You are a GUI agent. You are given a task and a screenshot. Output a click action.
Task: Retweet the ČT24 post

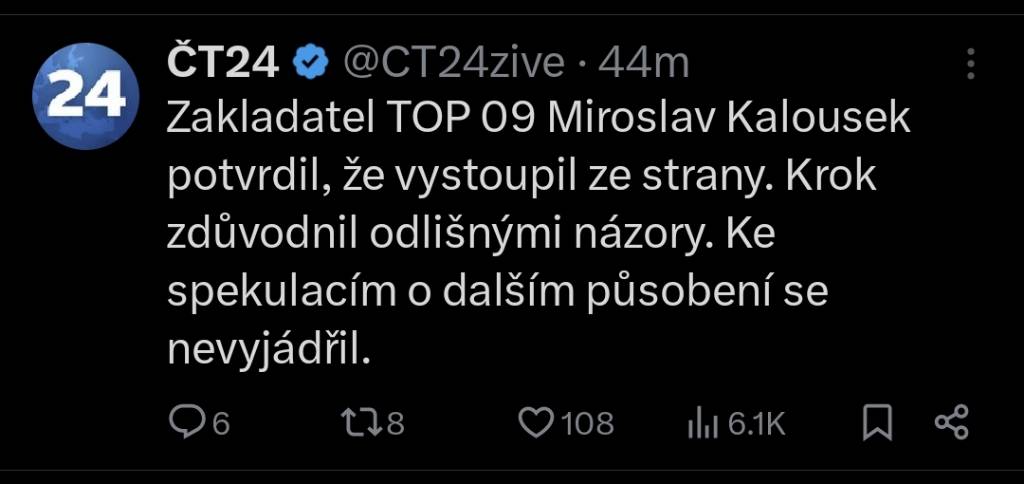pos(358,424)
